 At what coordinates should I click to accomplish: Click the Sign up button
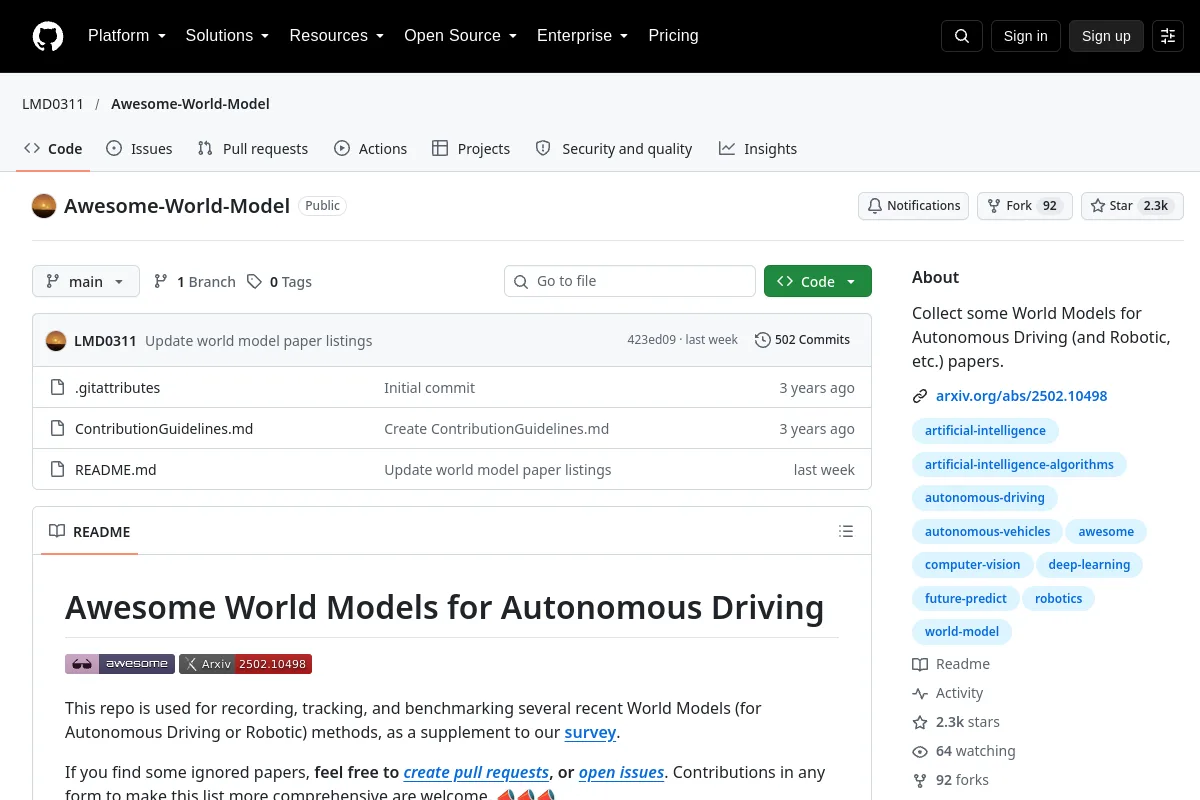click(1106, 36)
